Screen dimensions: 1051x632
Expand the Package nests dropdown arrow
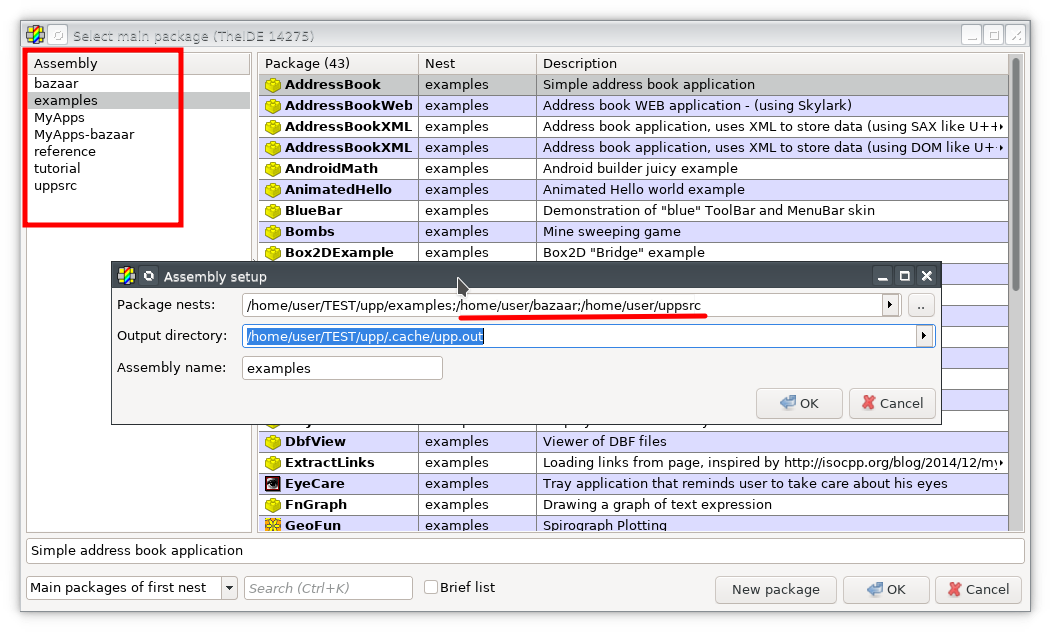[890, 305]
